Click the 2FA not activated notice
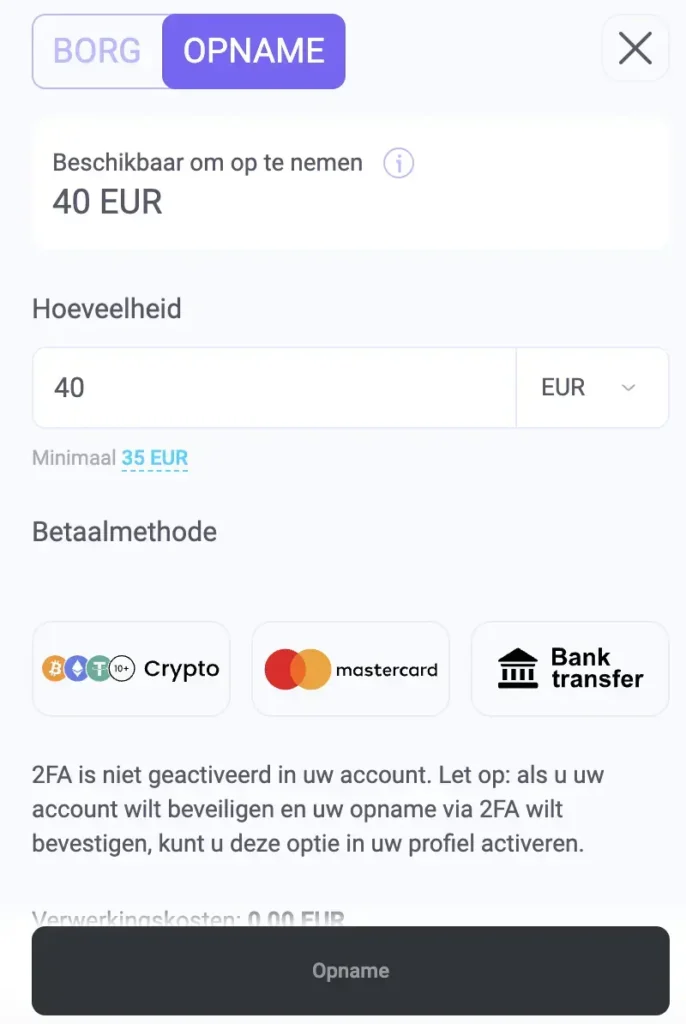Image resolution: width=686 pixels, height=1024 pixels. [x=318, y=809]
